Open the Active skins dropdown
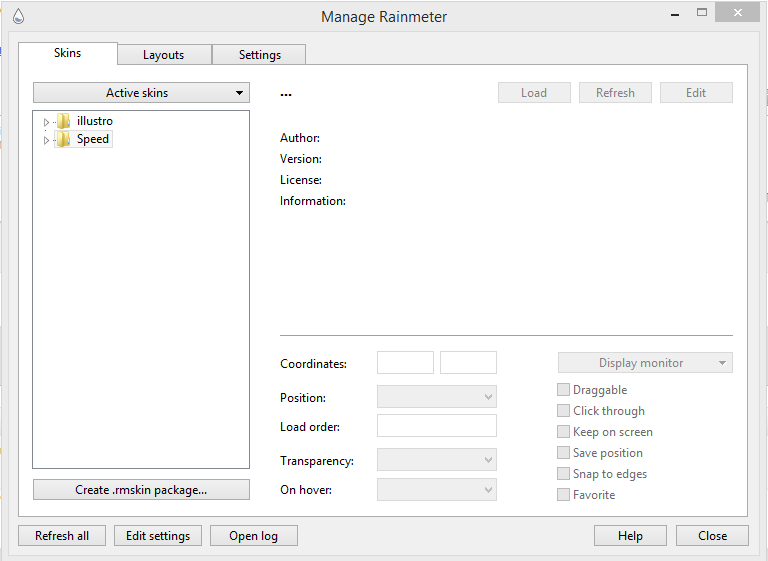Viewport: 768px width, 561px height. point(141,93)
